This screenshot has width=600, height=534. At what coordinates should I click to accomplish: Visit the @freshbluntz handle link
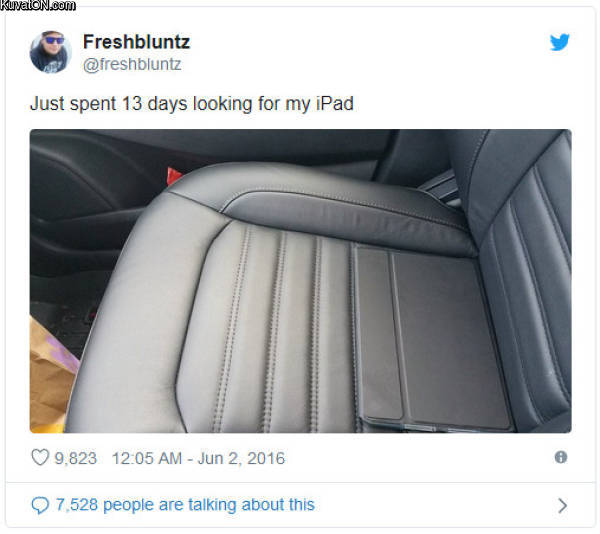tap(132, 64)
